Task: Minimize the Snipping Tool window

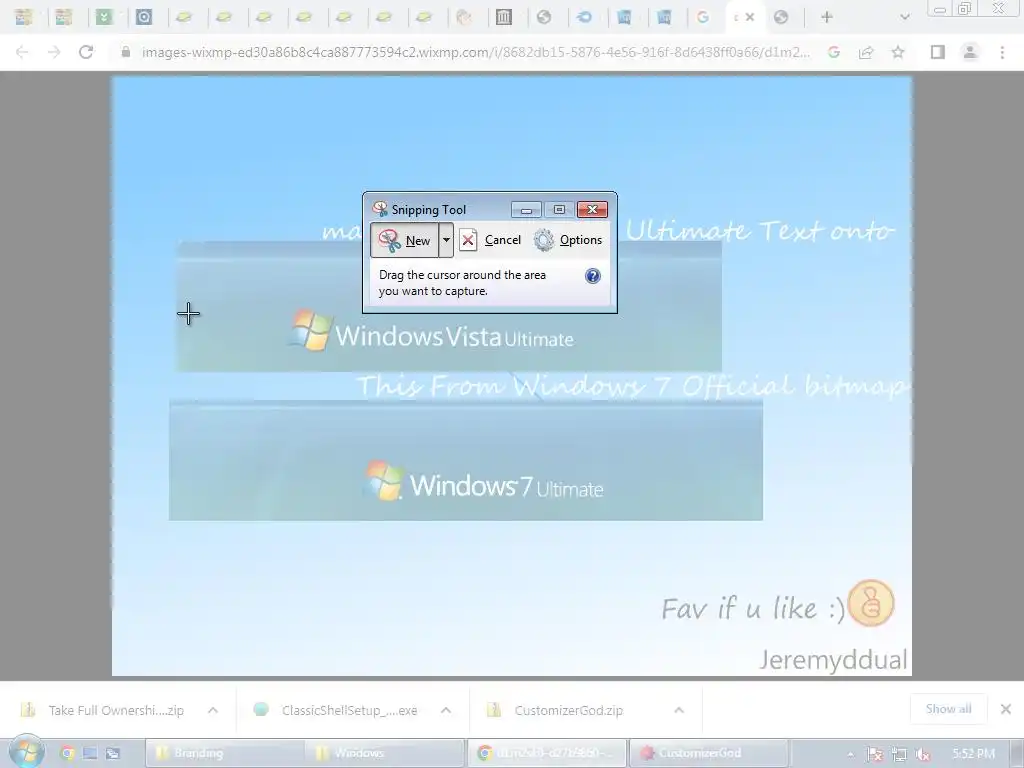Action: [526, 210]
